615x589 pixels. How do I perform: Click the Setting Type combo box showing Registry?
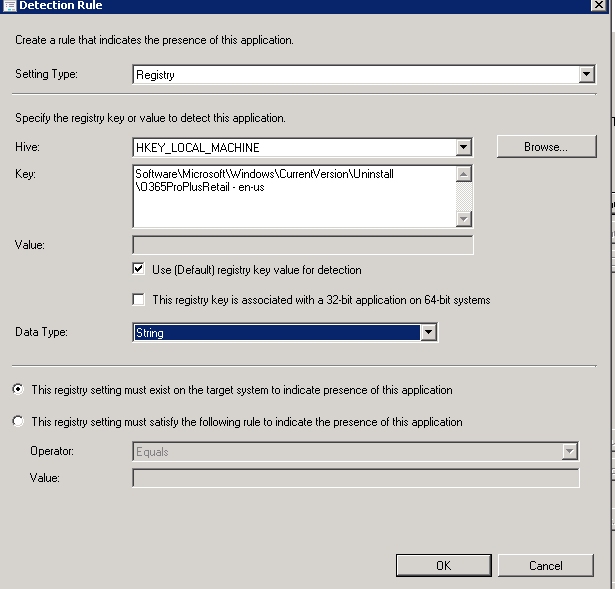(x=364, y=75)
